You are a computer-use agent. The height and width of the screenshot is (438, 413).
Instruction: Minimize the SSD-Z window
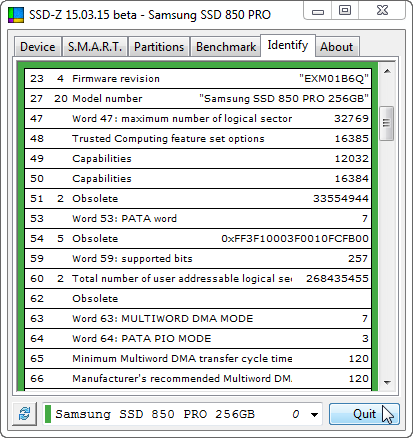click(x=318, y=11)
